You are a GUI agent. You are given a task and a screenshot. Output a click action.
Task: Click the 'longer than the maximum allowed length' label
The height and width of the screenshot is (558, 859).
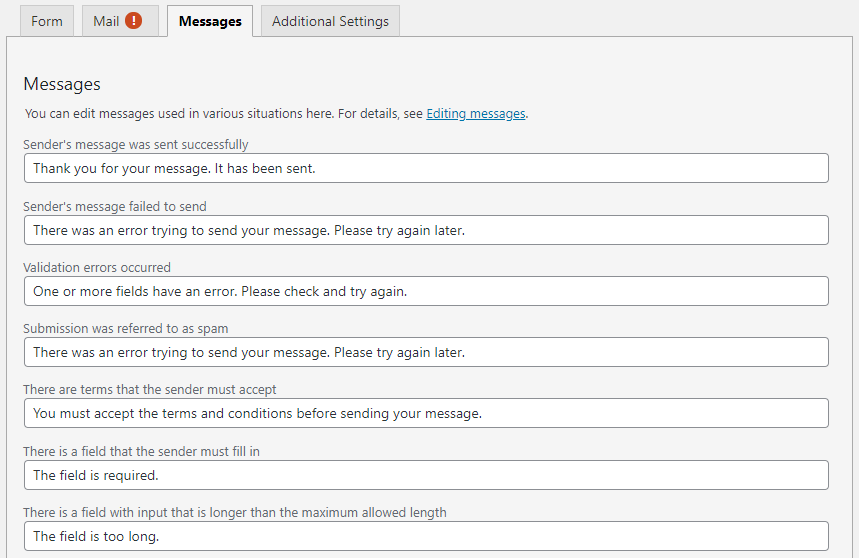(x=235, y=513)
